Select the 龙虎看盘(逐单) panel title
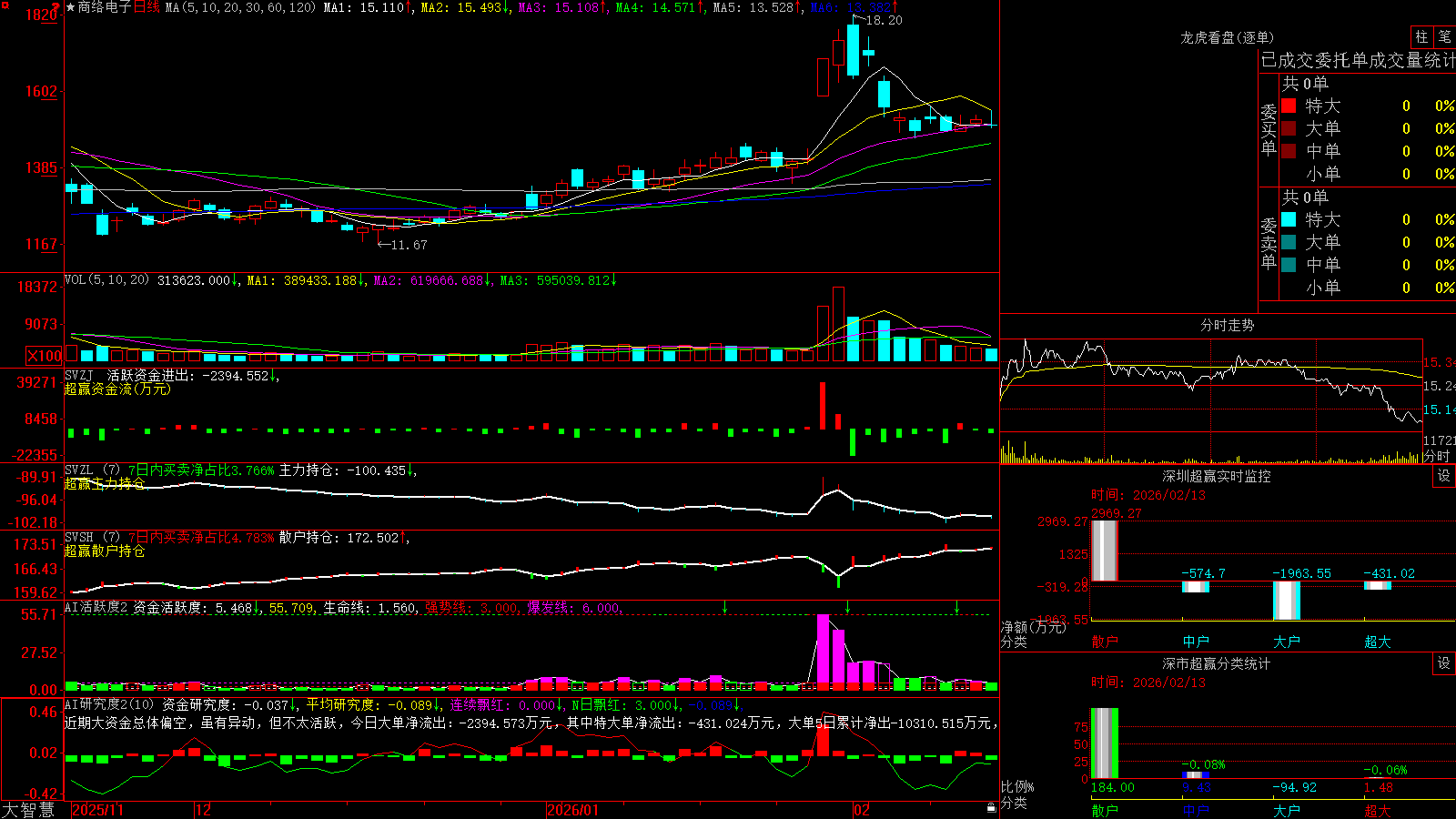 1227,37
